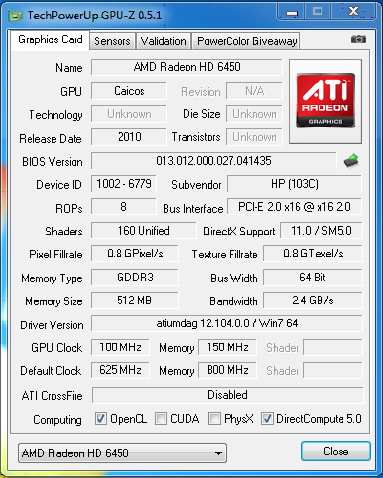The image size is (383, 478).
Task: Click the Transistors field showing Unknown
Action: [x=254, y=137]
